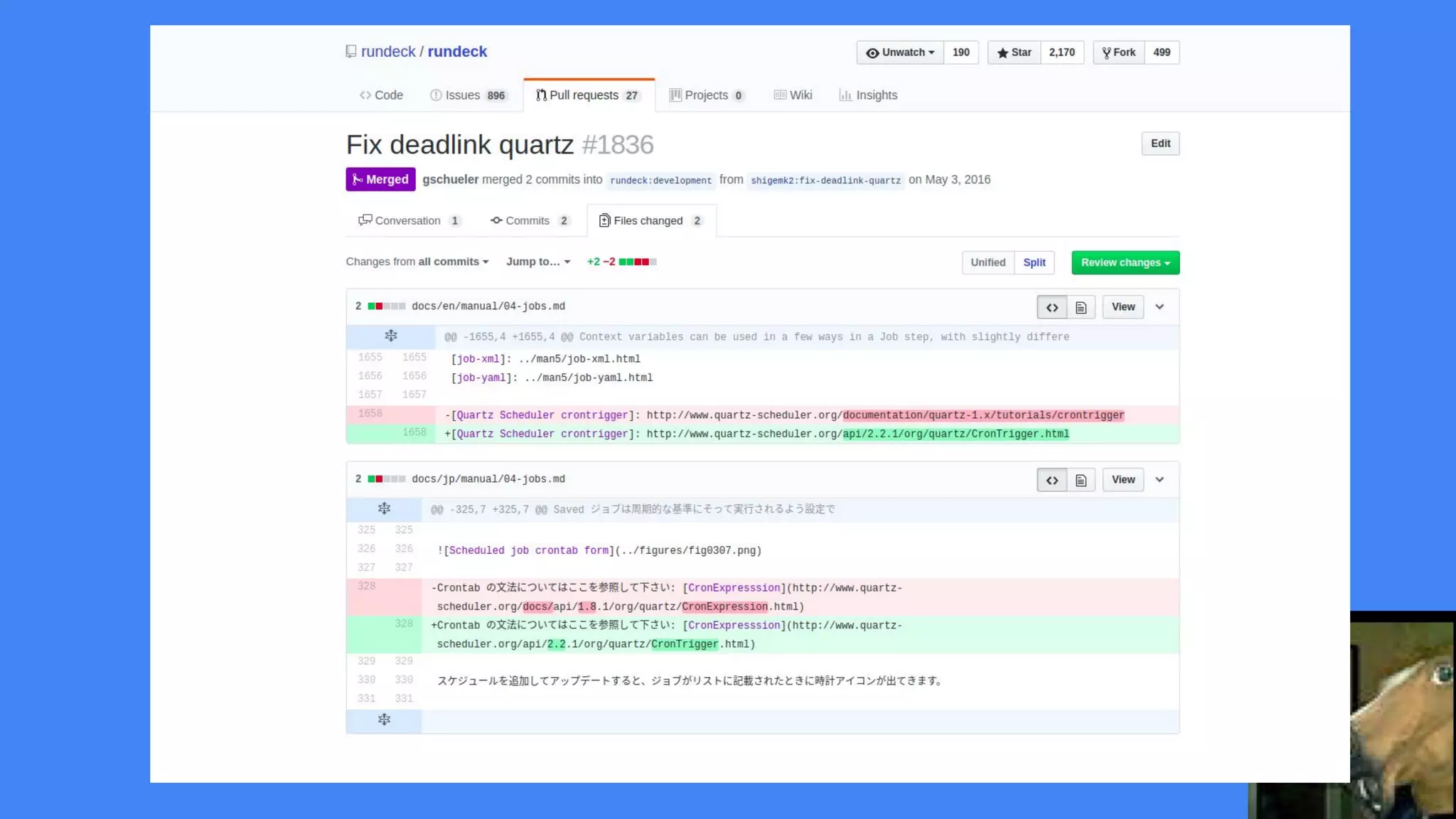Click the Edit title button

click(x=1160, y=144)
